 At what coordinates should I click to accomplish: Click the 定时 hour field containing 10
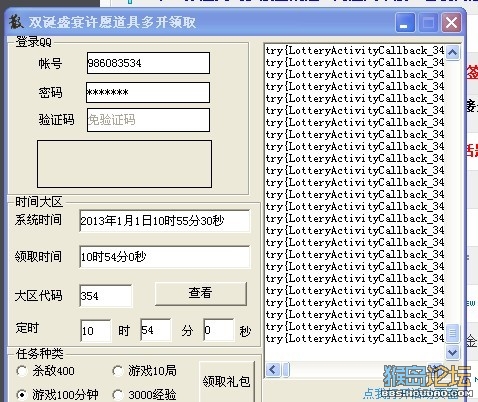(x=96, y=330)
